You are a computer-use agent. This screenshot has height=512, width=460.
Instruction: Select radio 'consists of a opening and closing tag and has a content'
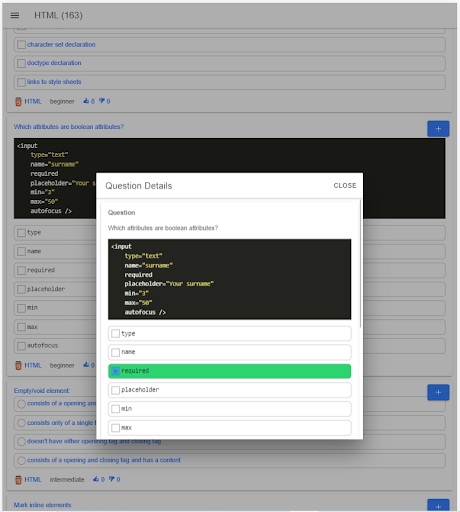point(21,460)
